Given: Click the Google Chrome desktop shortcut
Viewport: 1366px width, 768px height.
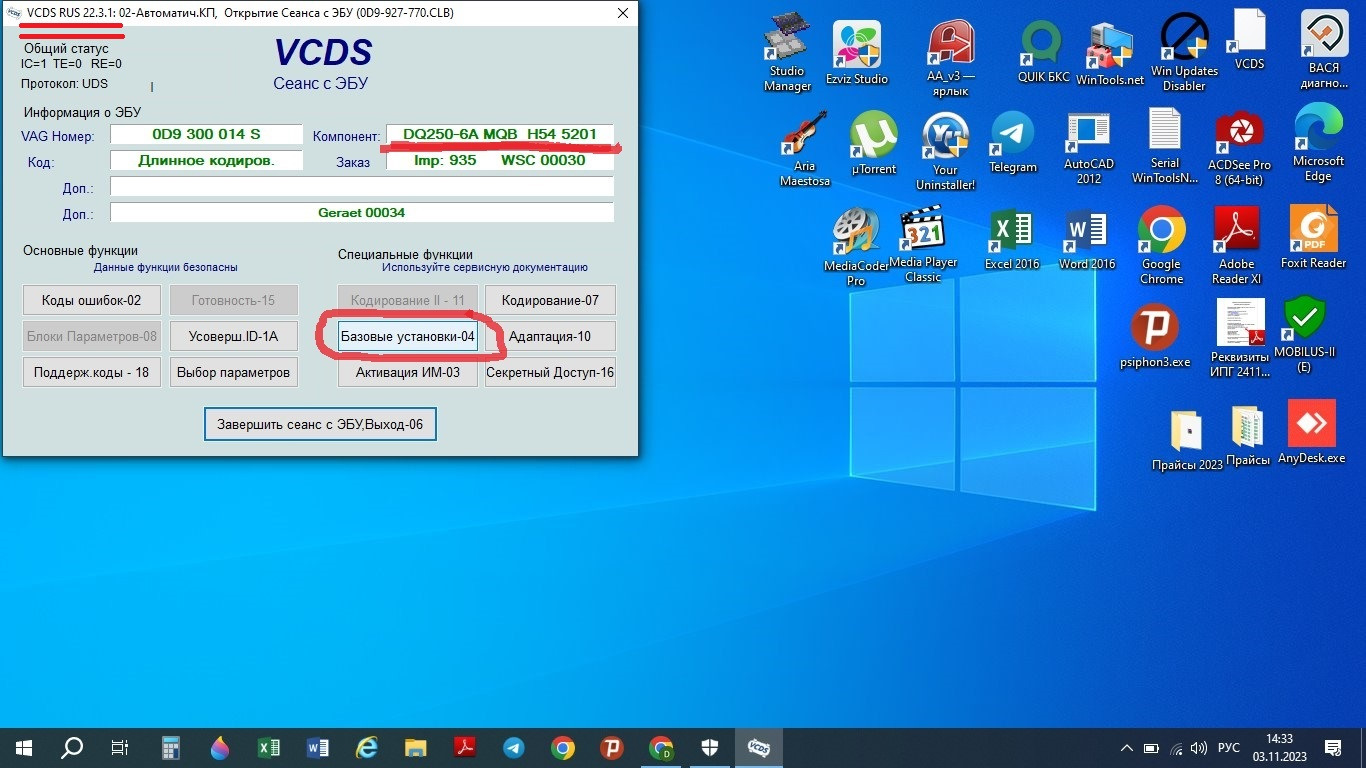Looking at the screenshot, I should [1161, 245].
